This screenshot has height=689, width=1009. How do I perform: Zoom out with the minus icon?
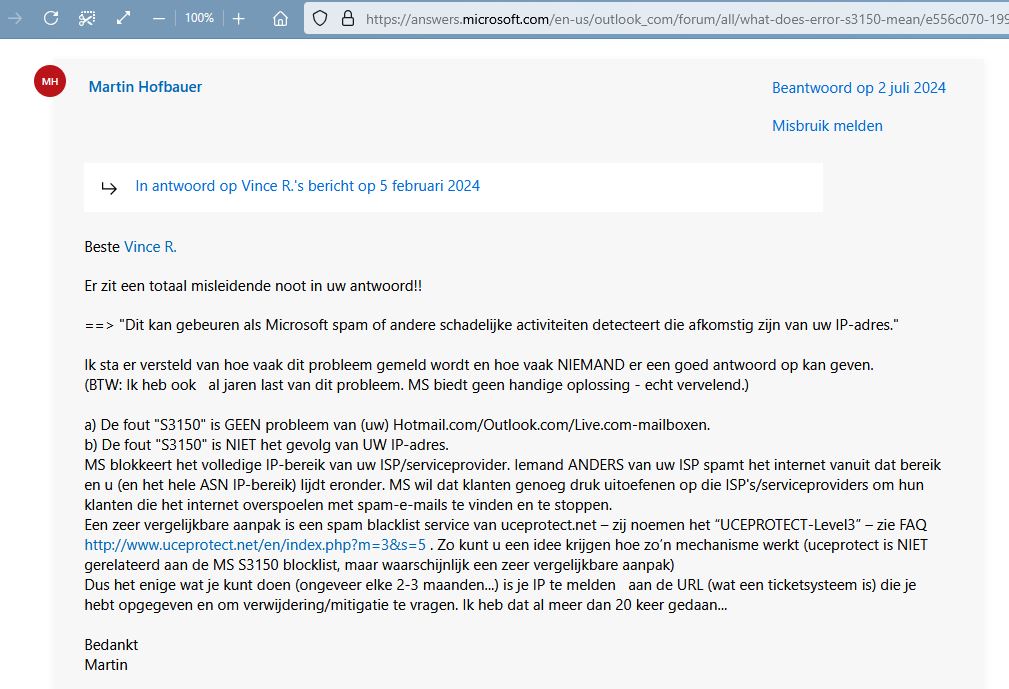(159, 19)
